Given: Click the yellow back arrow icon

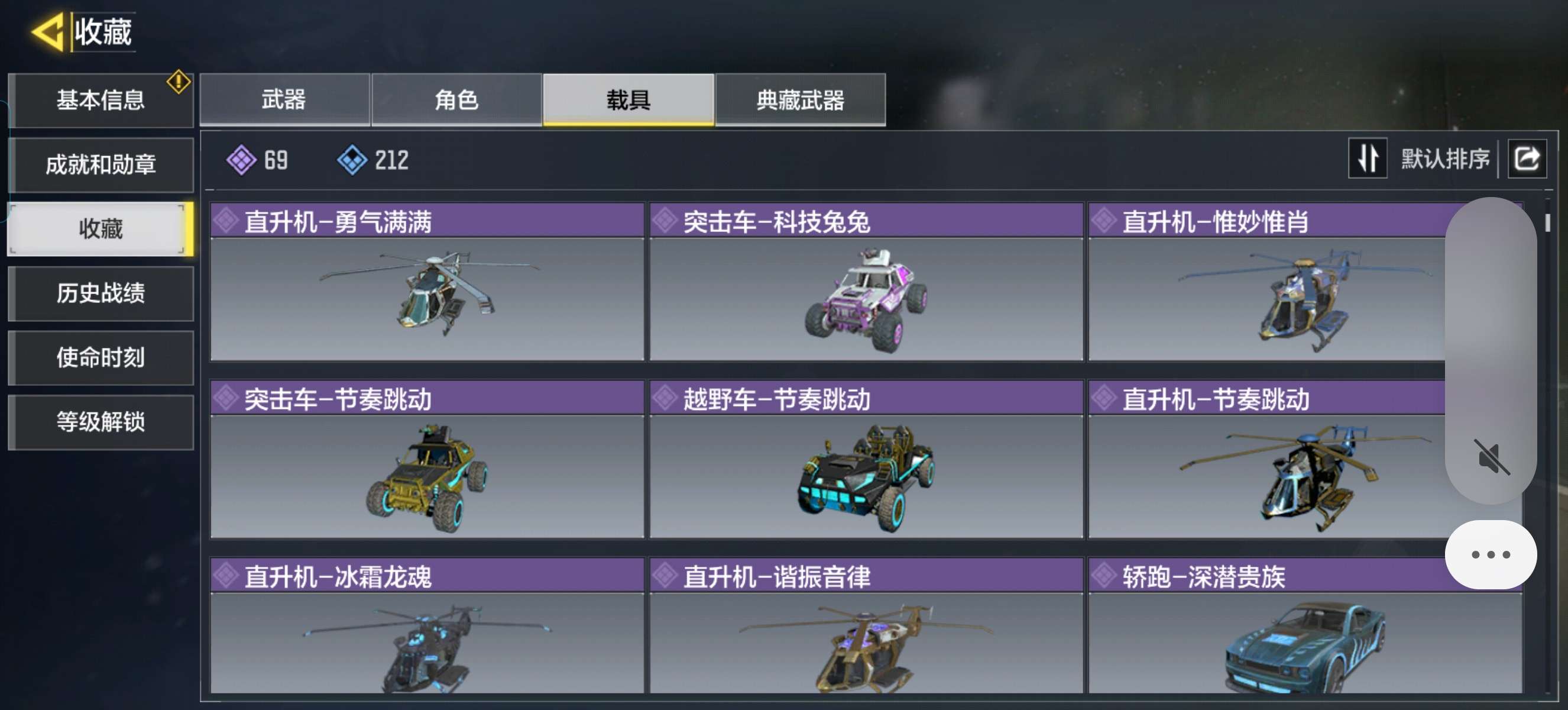Looking at the screenshot, I should [x=48, y=31].
